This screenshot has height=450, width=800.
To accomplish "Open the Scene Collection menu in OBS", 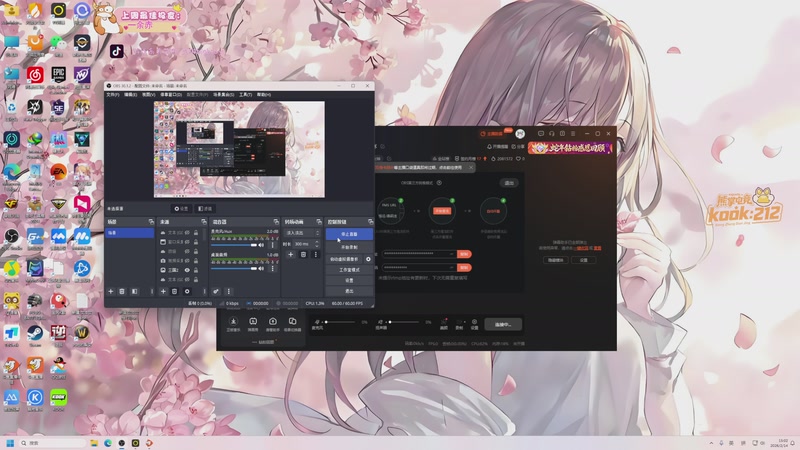I will click(223, 95).
